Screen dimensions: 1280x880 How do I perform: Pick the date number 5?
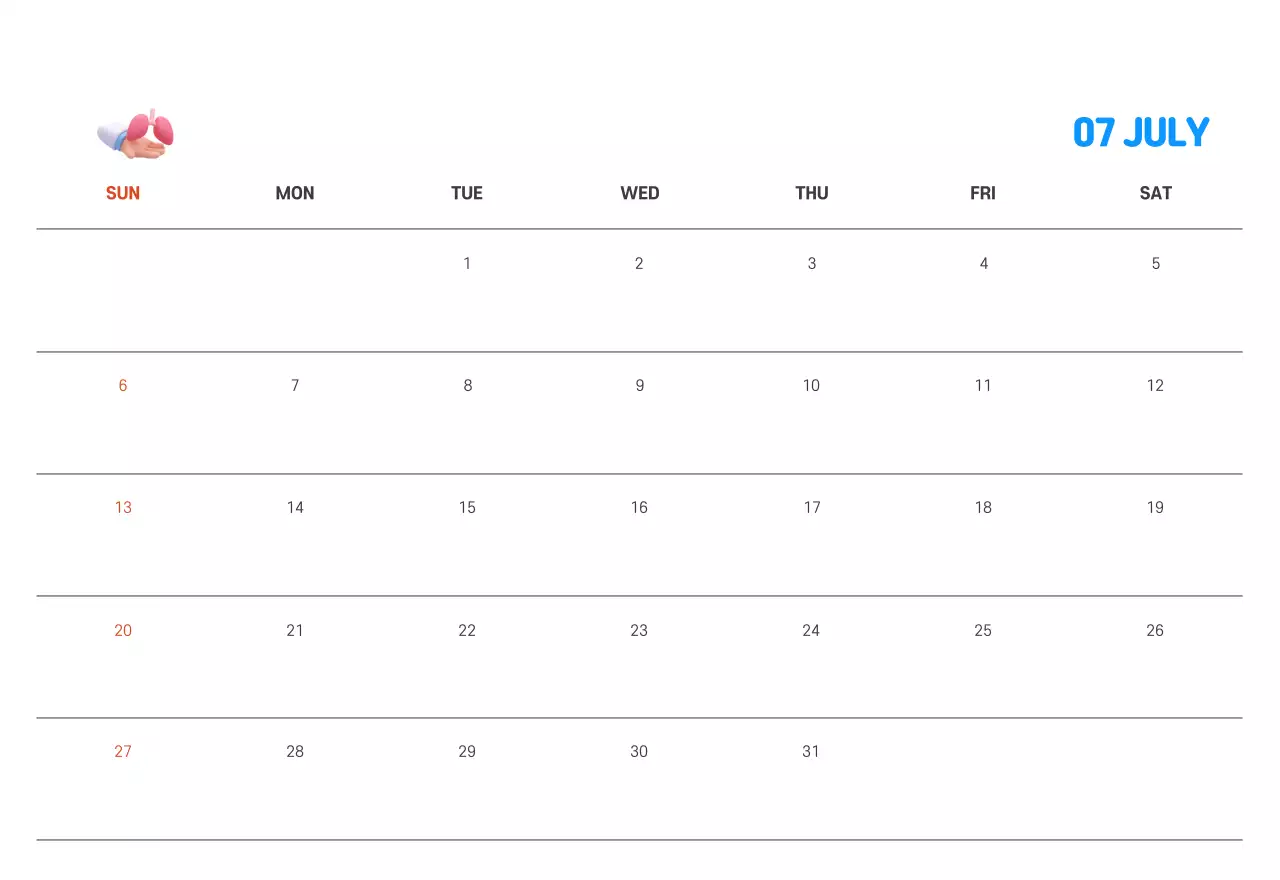pyautogui.click(x=1155, y=264)
